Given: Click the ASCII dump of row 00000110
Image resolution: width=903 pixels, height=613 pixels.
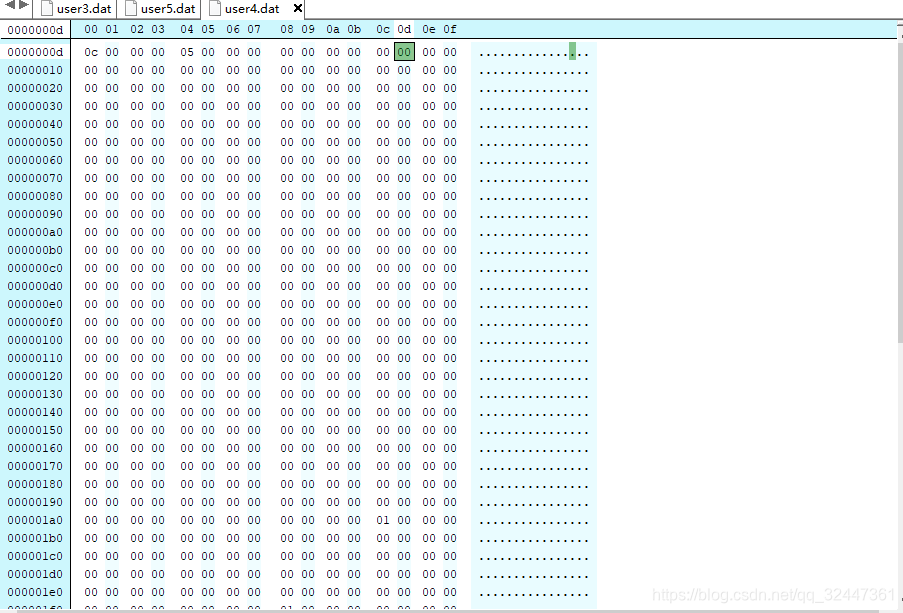Looking at the screenshot, I should point(534,358).
